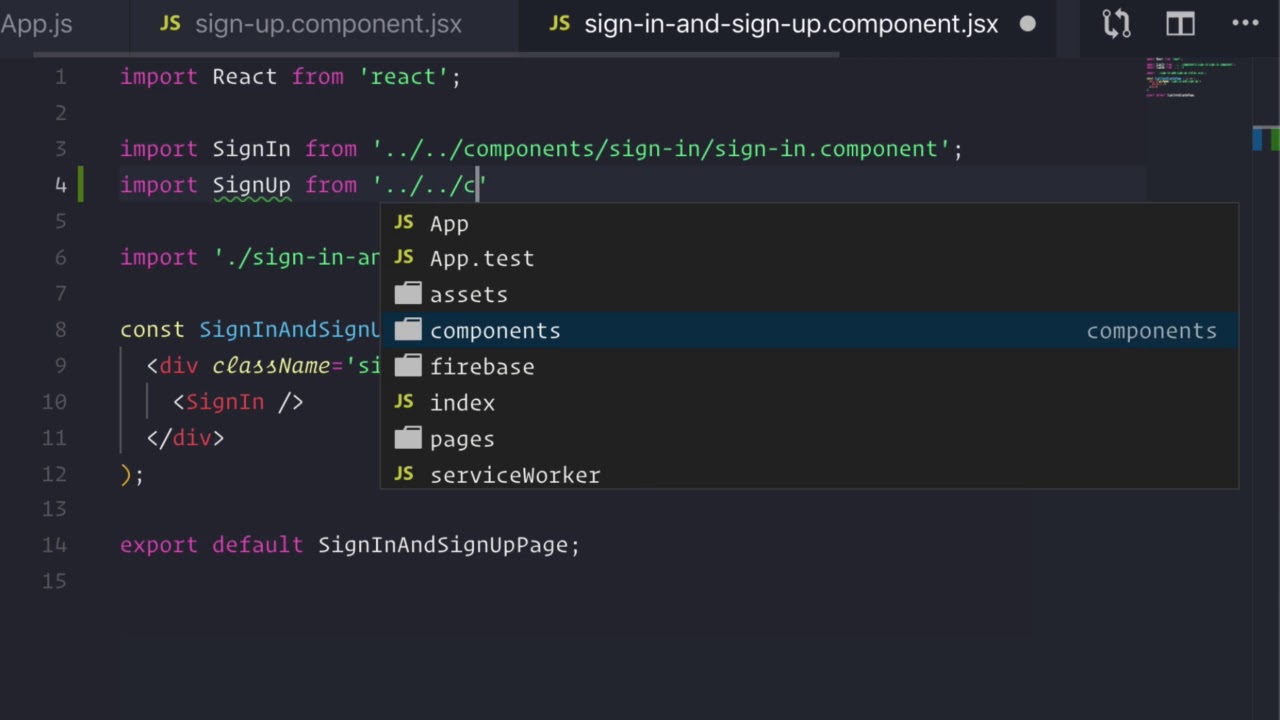Click the const keyword on line 8
1280x720 pixels.
pos(152,330)
